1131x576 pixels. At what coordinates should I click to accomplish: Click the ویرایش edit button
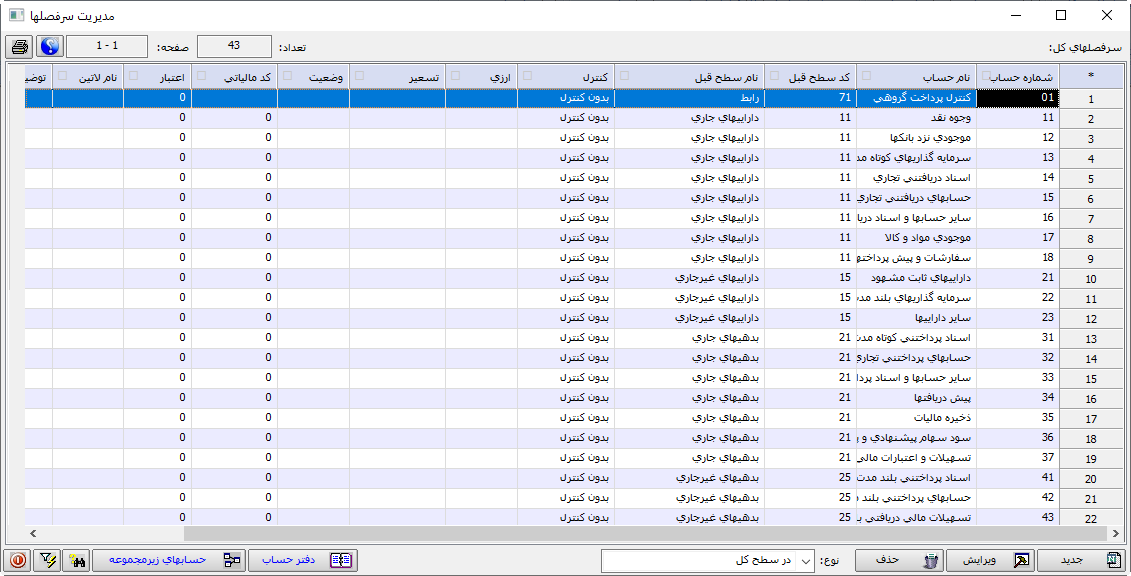click(992, 560)
